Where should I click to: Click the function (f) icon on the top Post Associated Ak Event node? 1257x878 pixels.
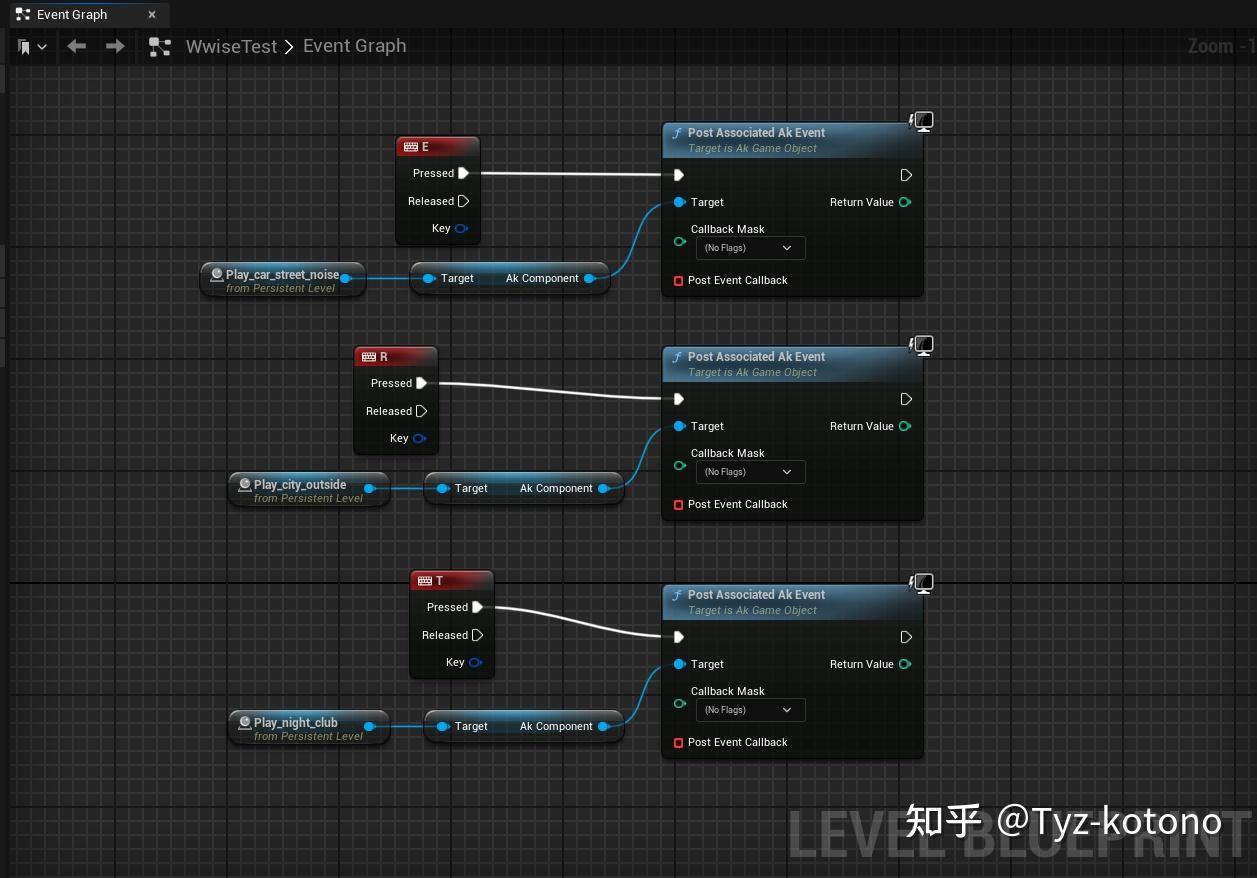678,132
